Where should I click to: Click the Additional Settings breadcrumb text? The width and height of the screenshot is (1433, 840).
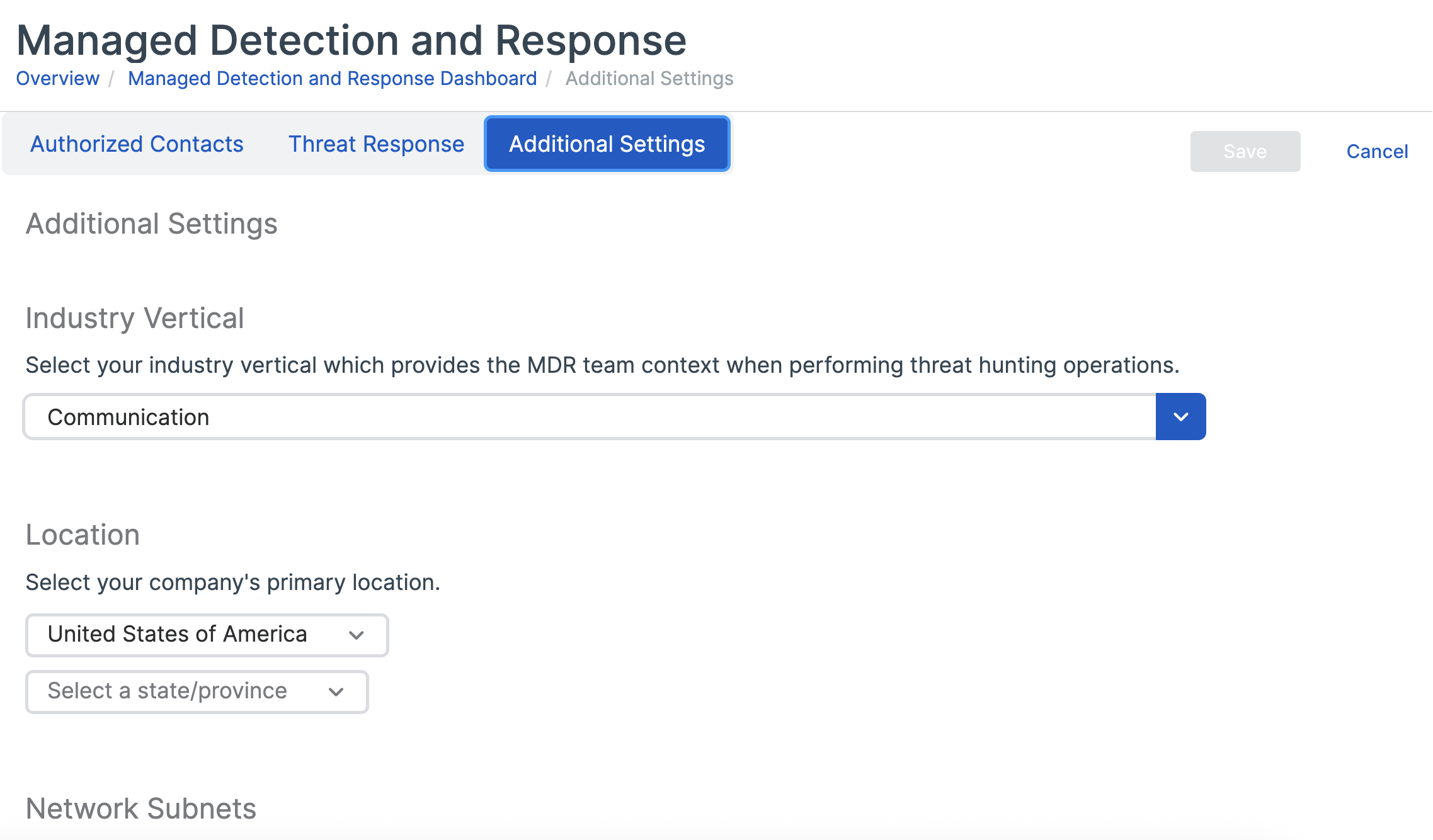(x=649, y=79)
